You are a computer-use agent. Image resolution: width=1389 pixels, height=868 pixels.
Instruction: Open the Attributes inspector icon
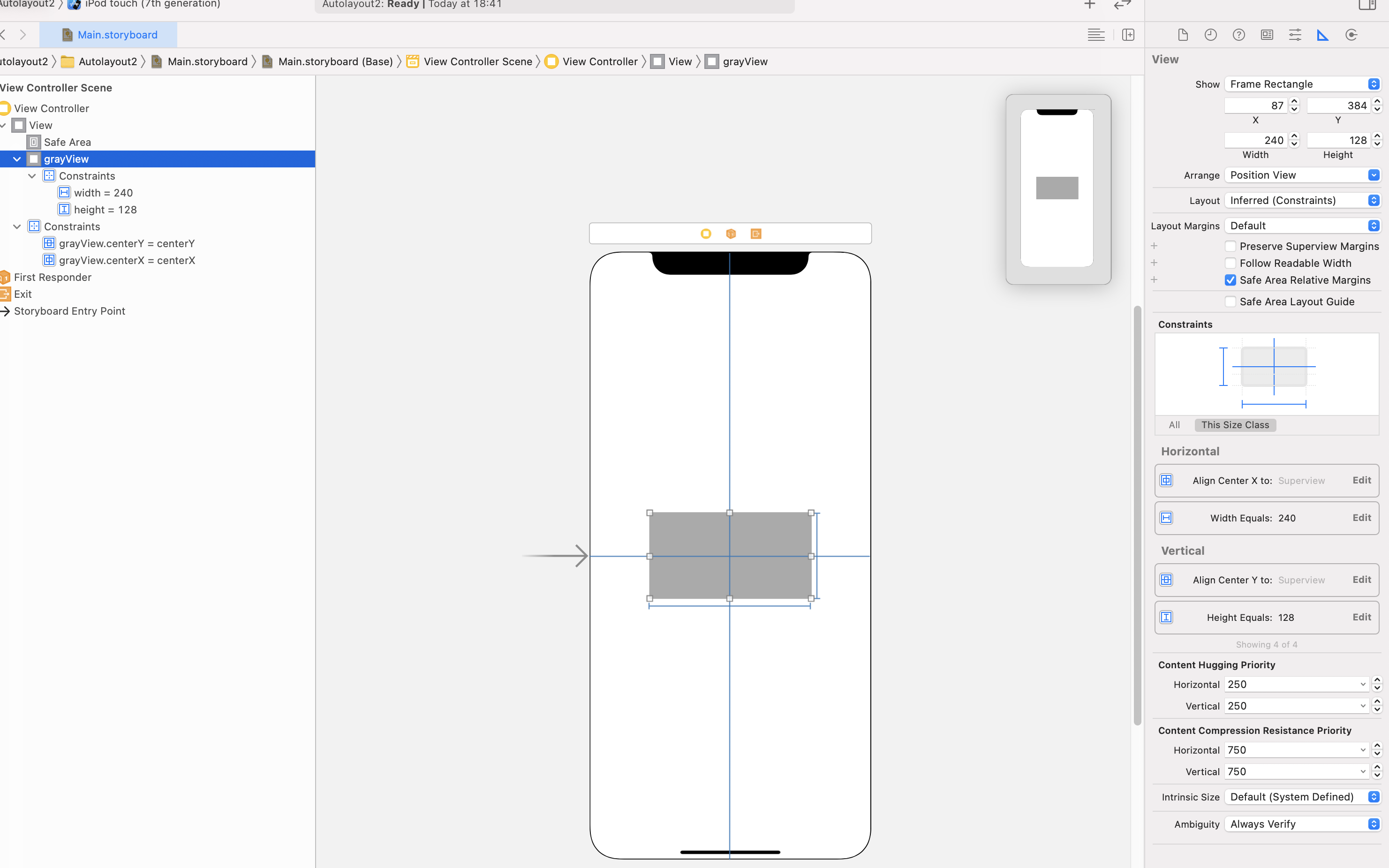point(1294,35)
